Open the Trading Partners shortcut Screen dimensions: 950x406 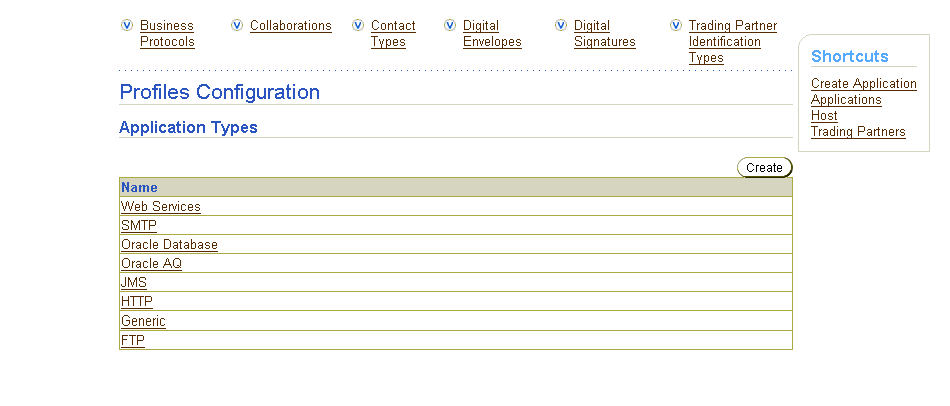858,132
